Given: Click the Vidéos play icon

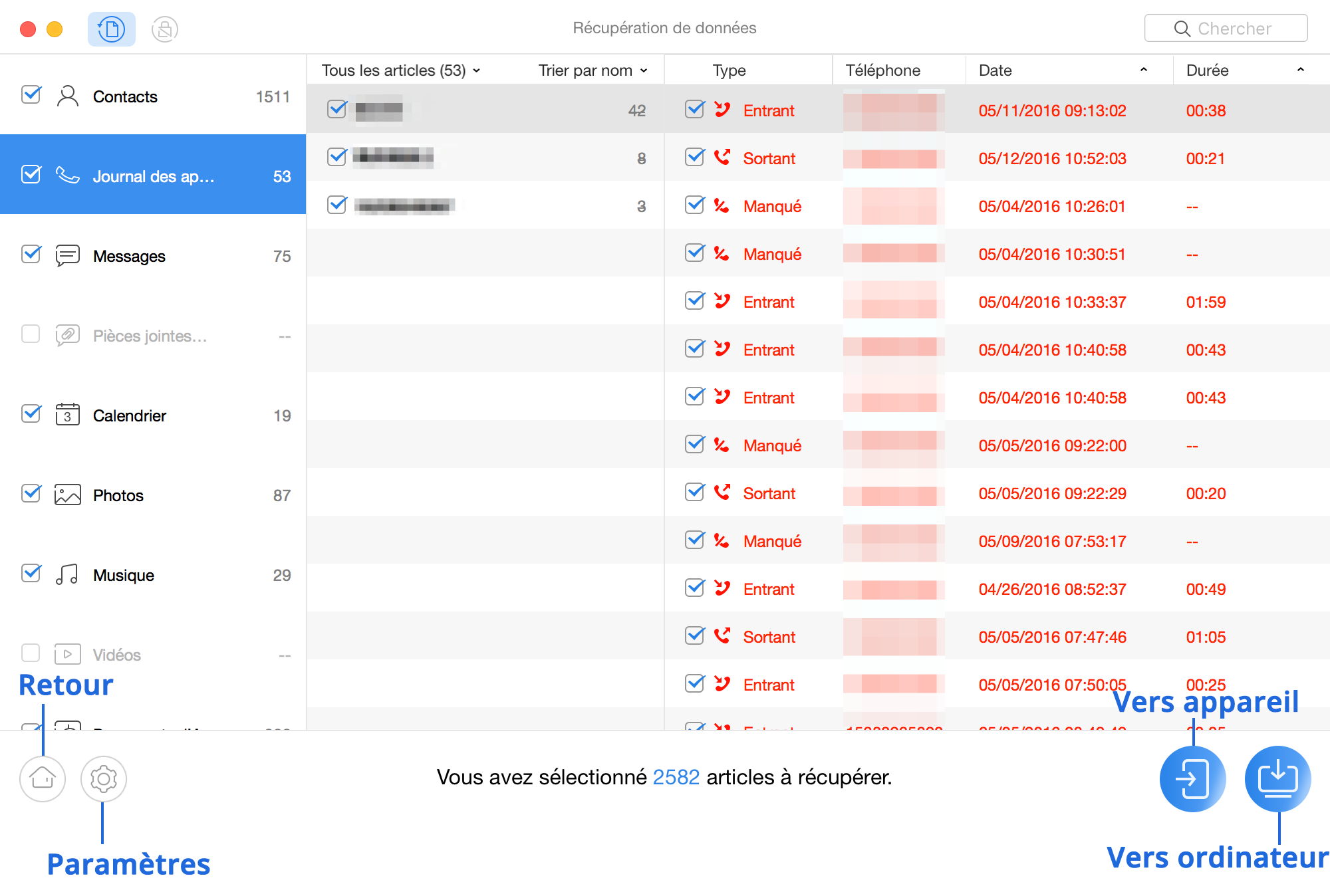Looking at the screenshot, I should click(x=67, y=654).
